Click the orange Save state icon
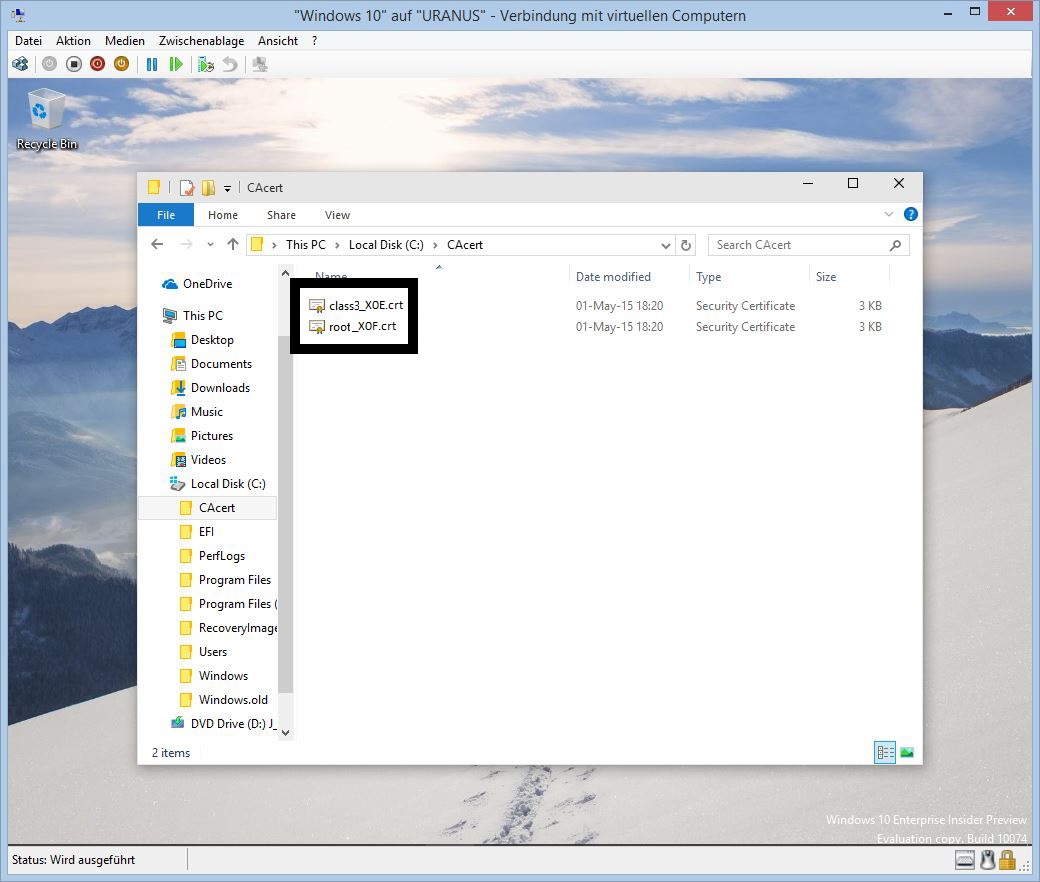The image size is (1040, 882). tap(121, 64)
